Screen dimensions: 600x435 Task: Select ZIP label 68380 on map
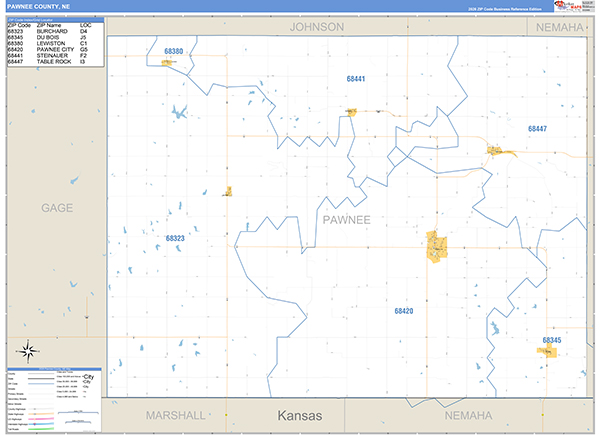[173, 51]
